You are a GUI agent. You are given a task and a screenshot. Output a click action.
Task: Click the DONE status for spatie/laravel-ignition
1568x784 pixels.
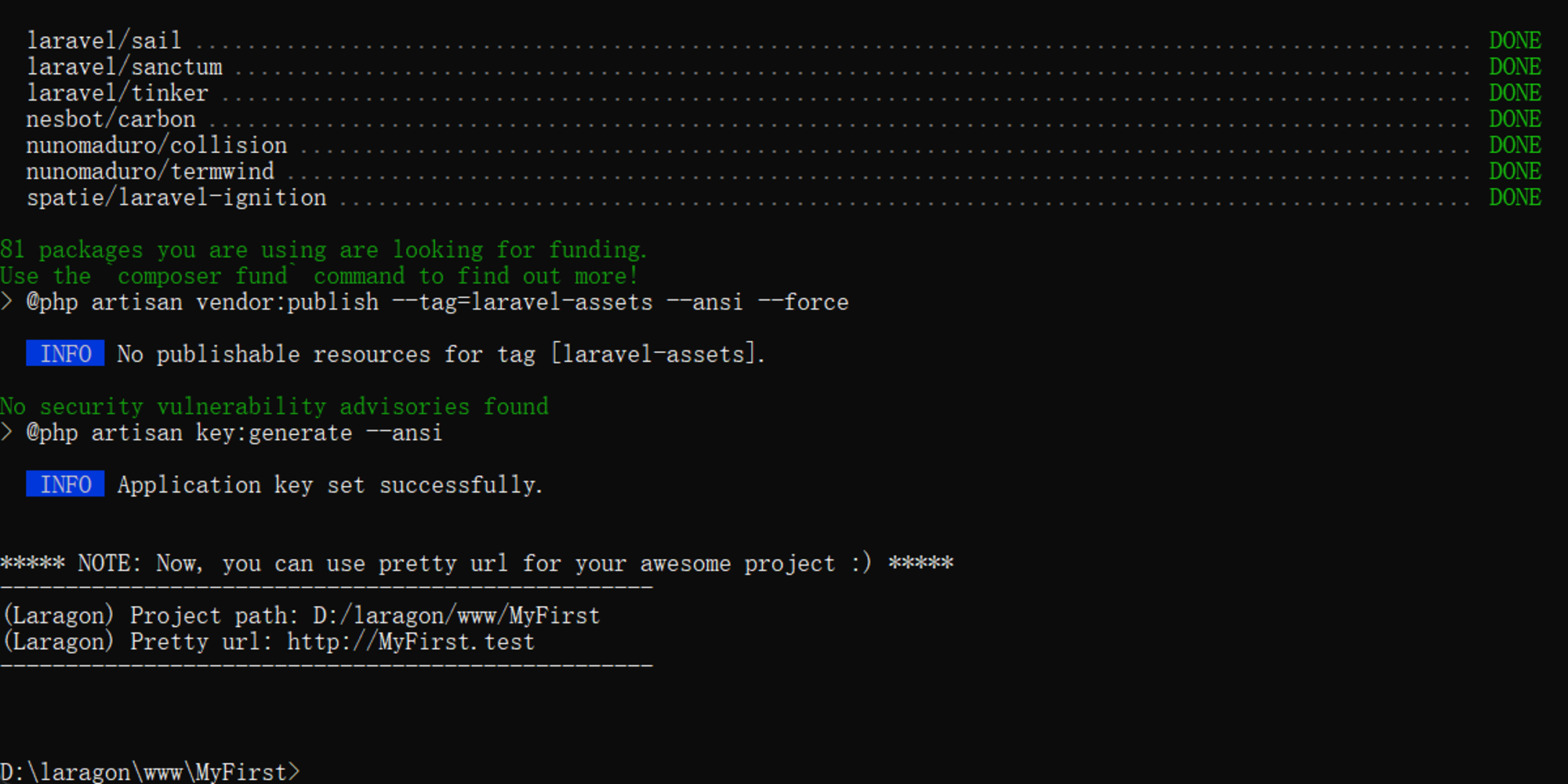pyautogui.click(x=1515, y=197)
